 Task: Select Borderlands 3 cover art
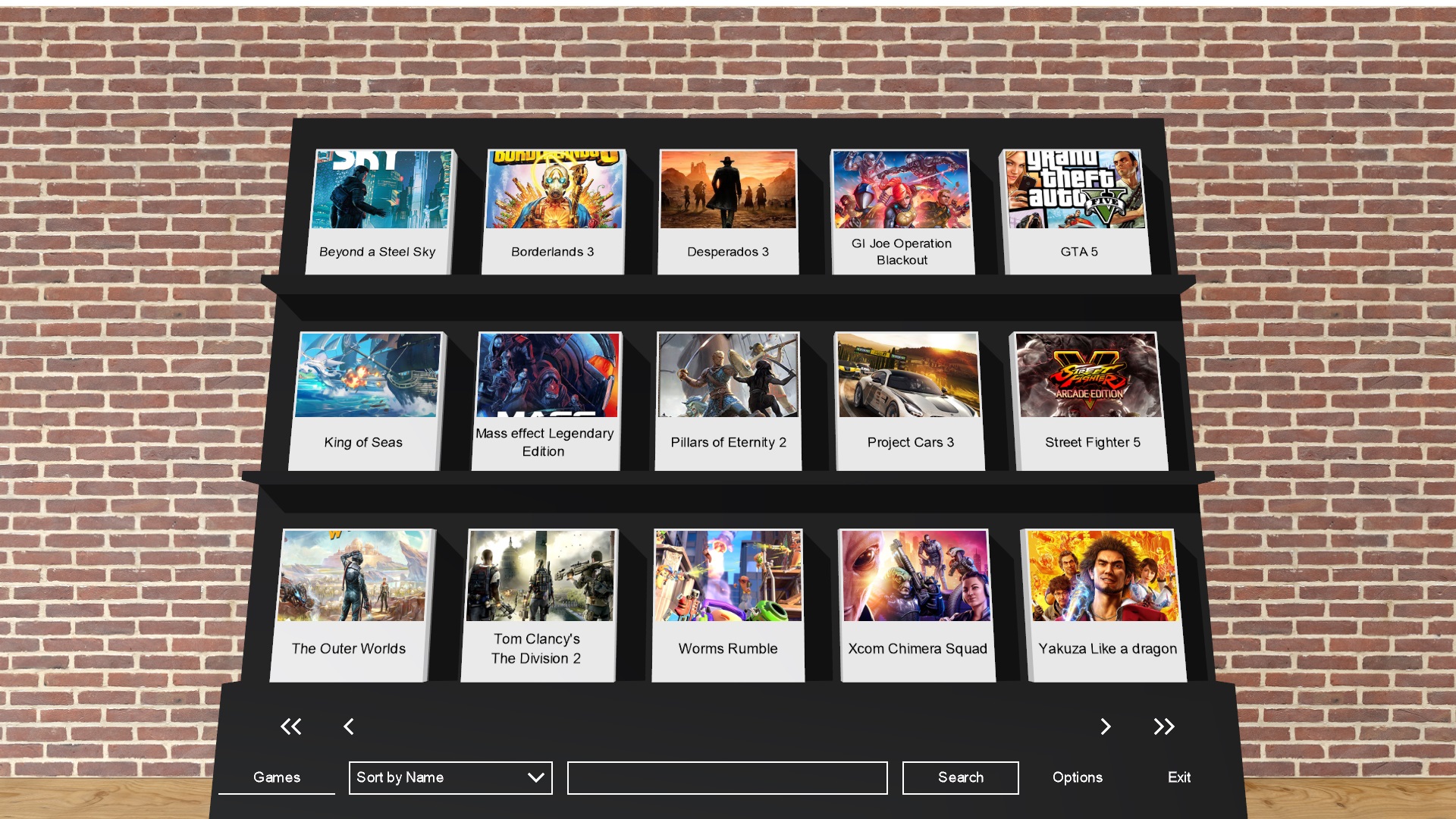coord(554,189)
